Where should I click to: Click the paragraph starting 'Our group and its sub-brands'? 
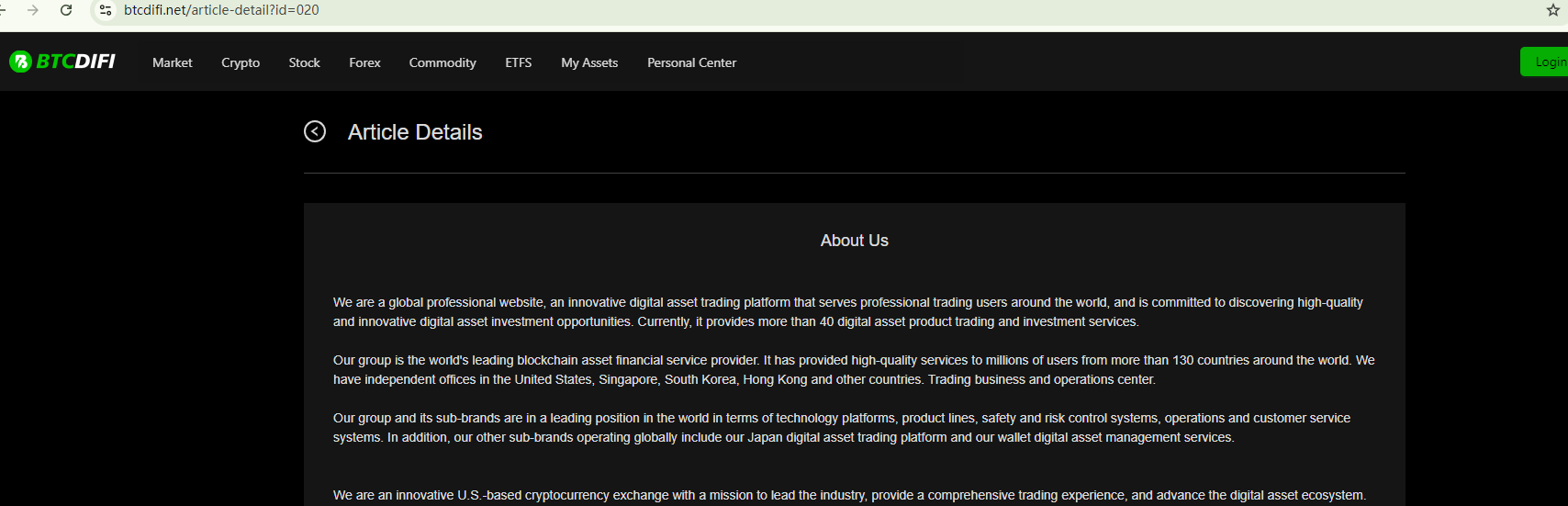coord(842,428)
